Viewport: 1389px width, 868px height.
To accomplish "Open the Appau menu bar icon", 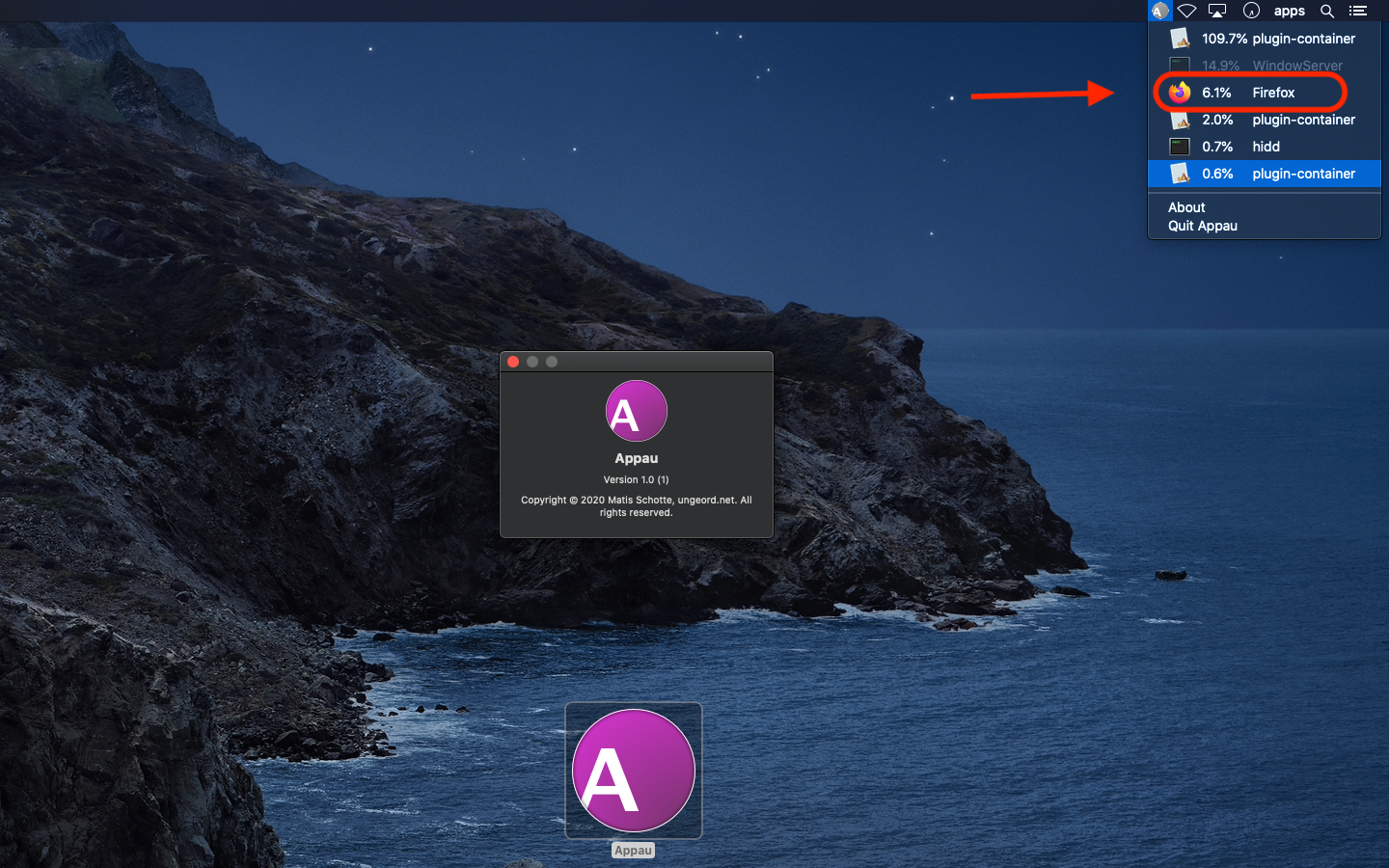I will (1159, 11).
